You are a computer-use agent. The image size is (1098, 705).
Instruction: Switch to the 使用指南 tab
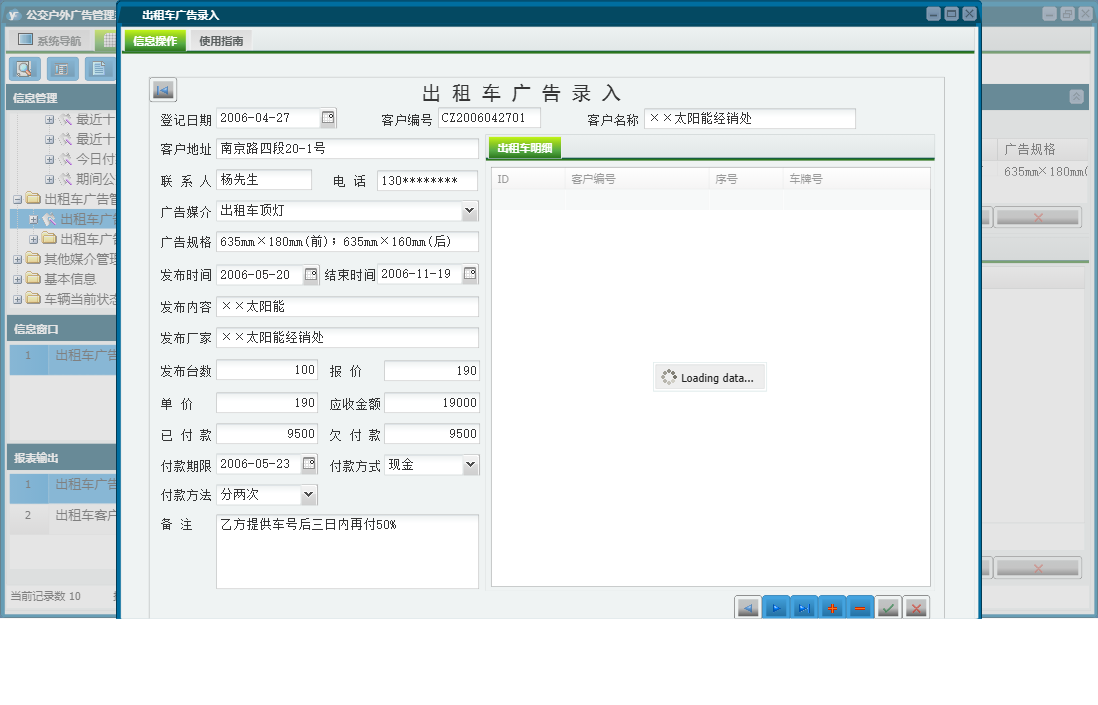tap(221, 41)
